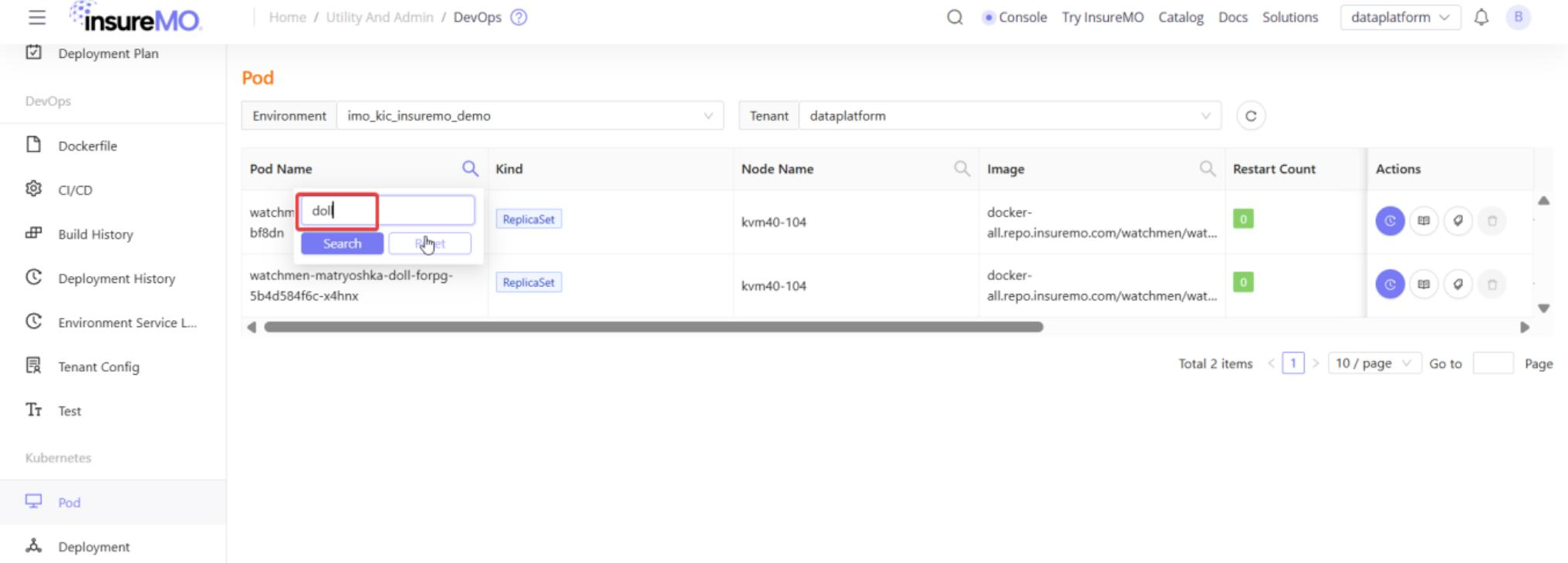This screenshot has width=1568, height=563.
Task: Click the Search button in filter popup
Action: (342, 244)
